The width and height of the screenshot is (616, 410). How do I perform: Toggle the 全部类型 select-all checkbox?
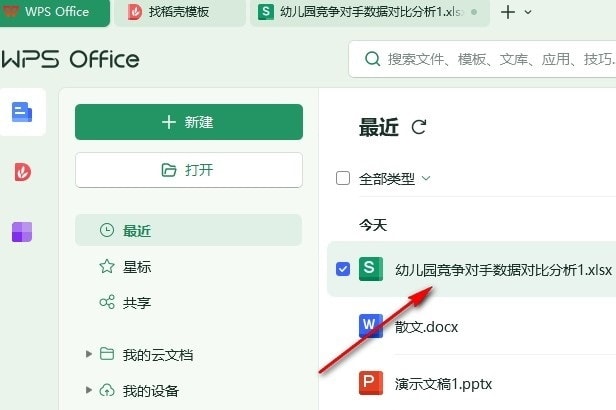(343, 178)
